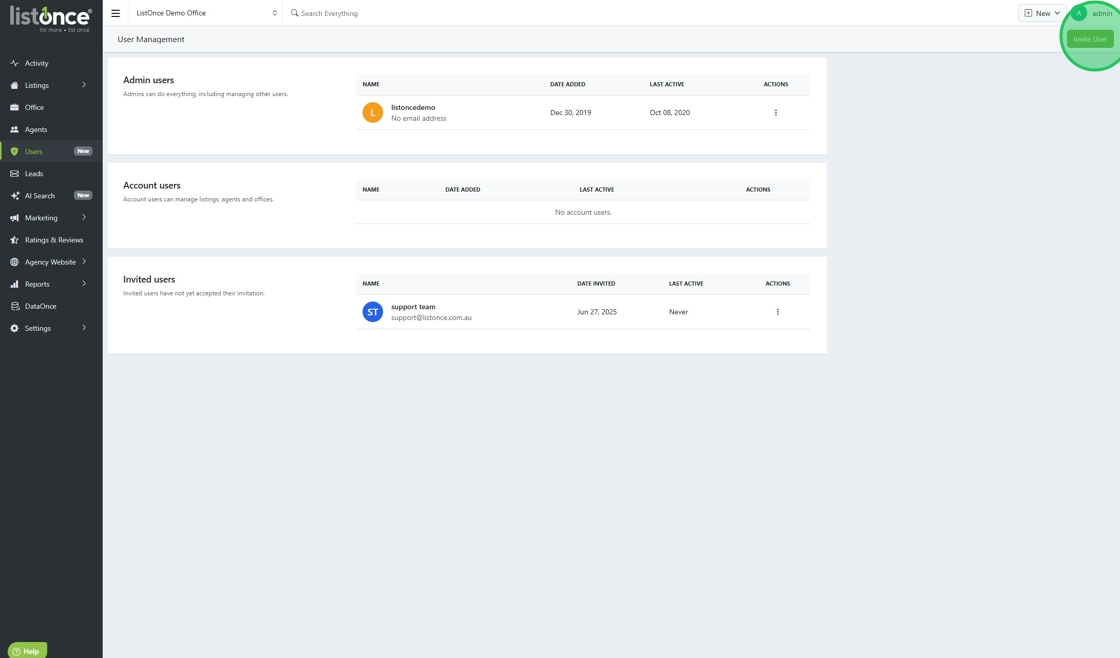Viewport: 1120px width, 658px height.
Task: Click the Ratings & Reviews star icon
Action: click(14, 240)
